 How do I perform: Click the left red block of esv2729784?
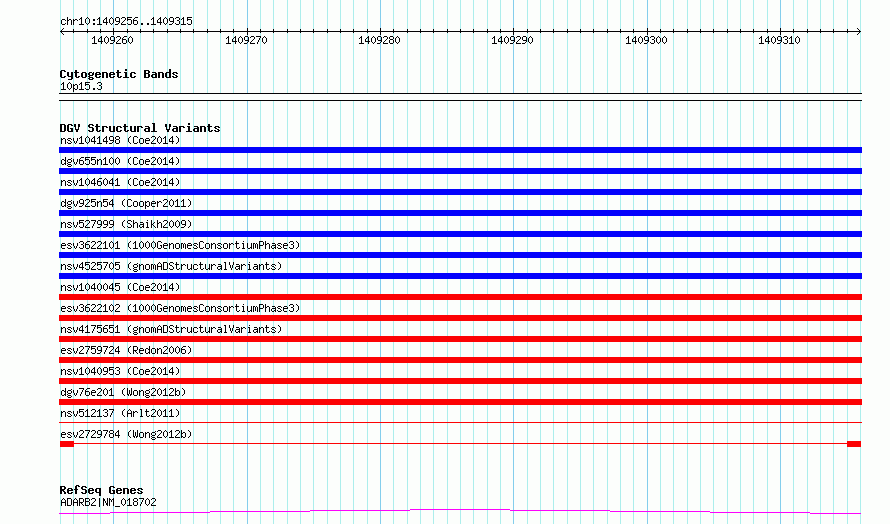tap(67, 444)
